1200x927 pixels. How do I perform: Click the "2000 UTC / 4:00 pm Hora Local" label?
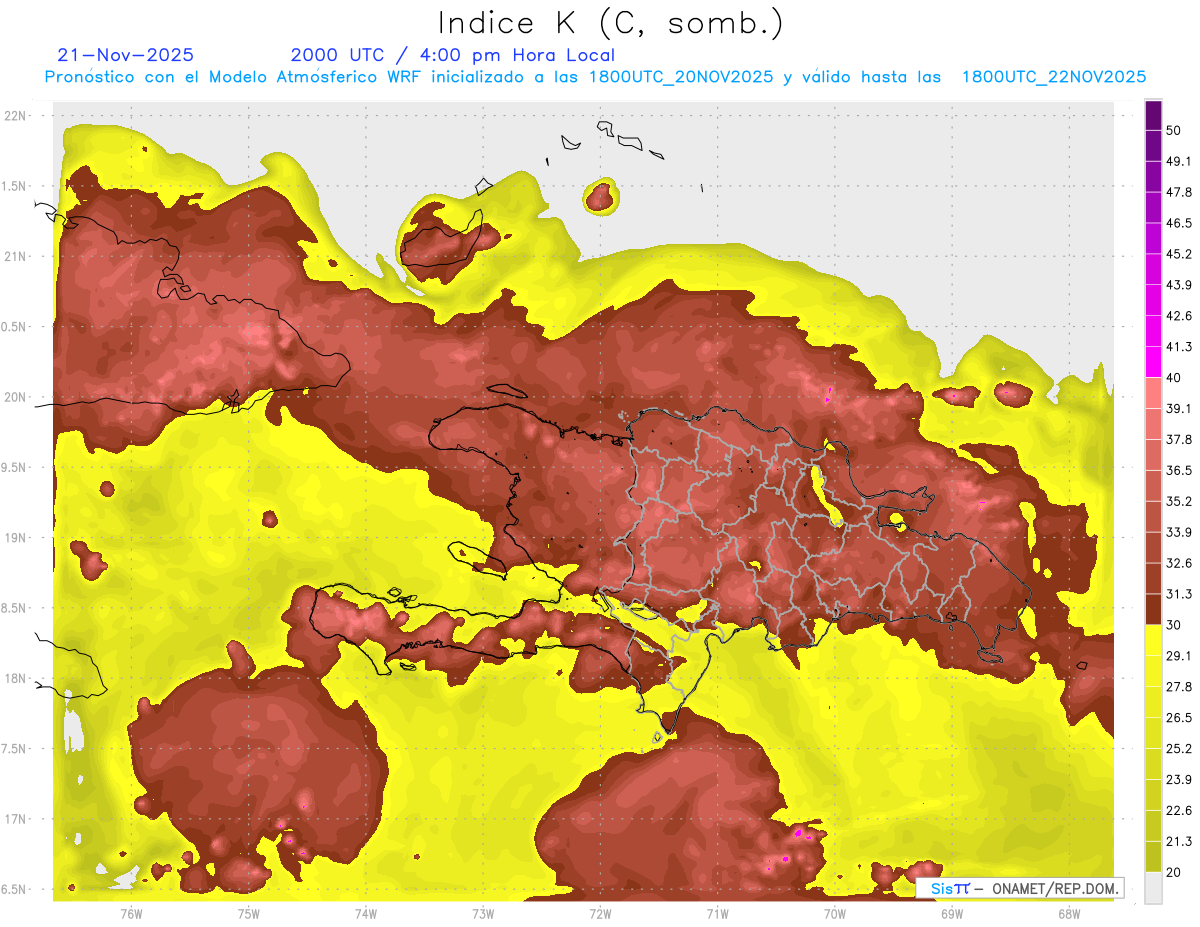[452, 55]
